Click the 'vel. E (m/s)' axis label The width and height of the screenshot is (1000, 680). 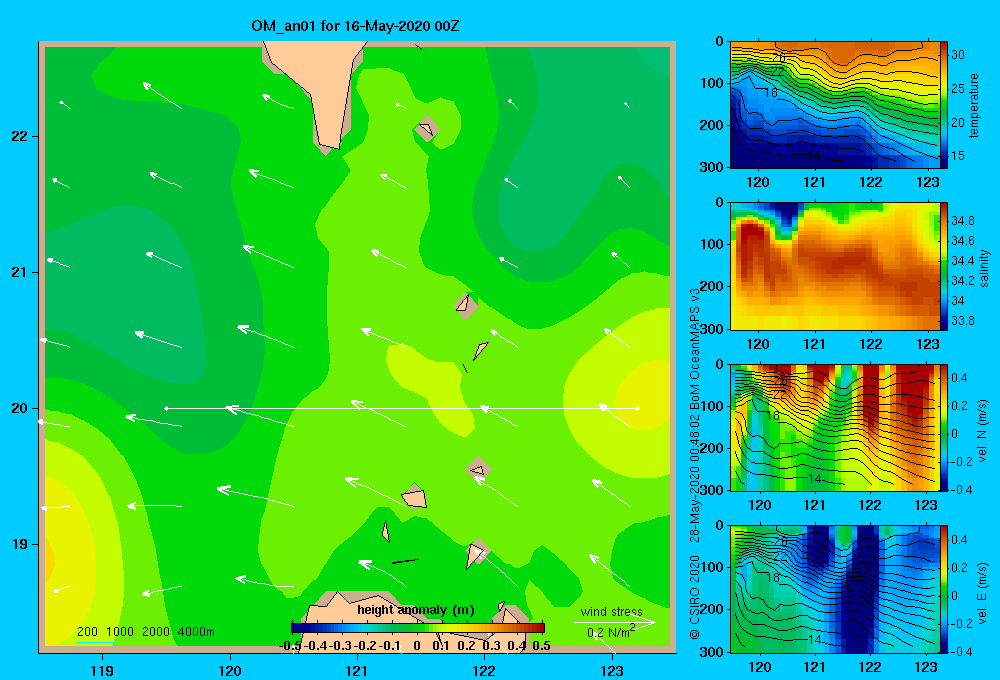(x=983, y=592)
